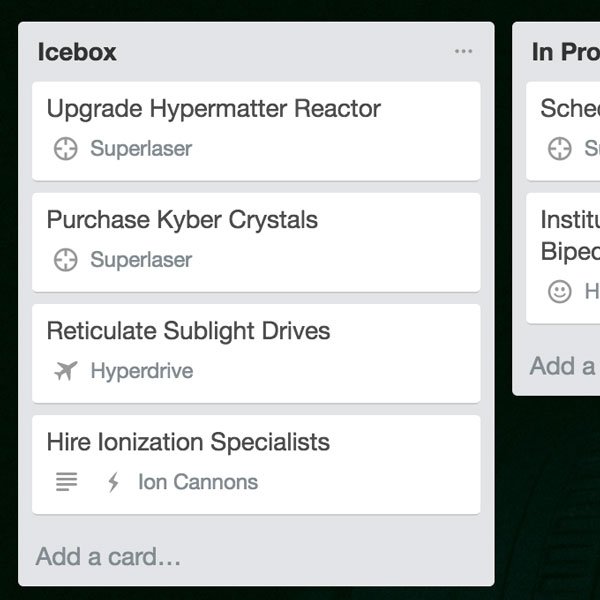Click Superlaser label on Upgrade Hypermatter Reactor
Viewport: 600px width, 600px height.
point(141,149)
